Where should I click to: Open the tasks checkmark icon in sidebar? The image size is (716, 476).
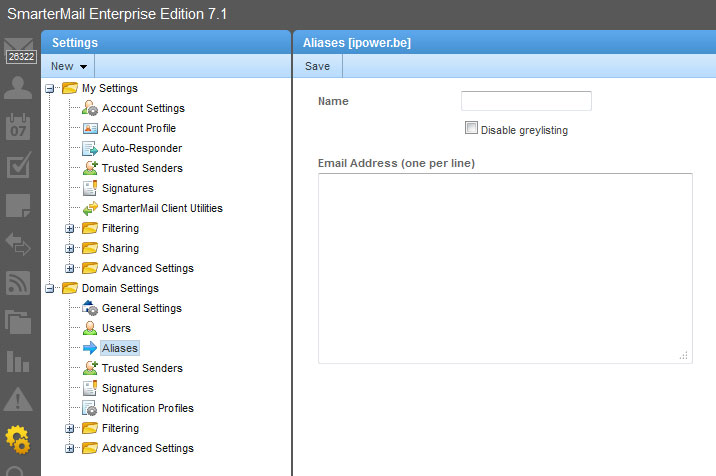click(x=19, y=165)
